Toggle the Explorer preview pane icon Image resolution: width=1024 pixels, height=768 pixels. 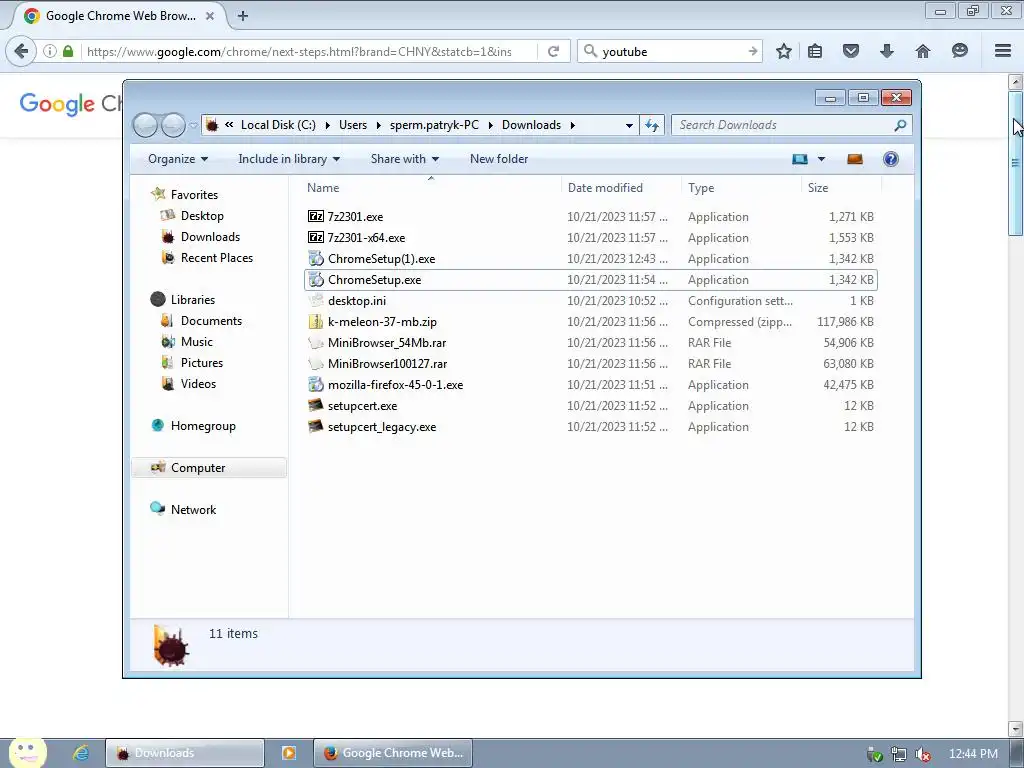[x=854, y=159]
